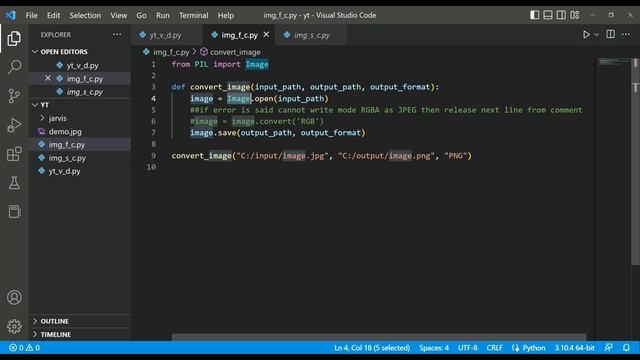Open the Manage gear icon
Image resolution: width=640 pixels, height=360 pixels.
[14, 326]
